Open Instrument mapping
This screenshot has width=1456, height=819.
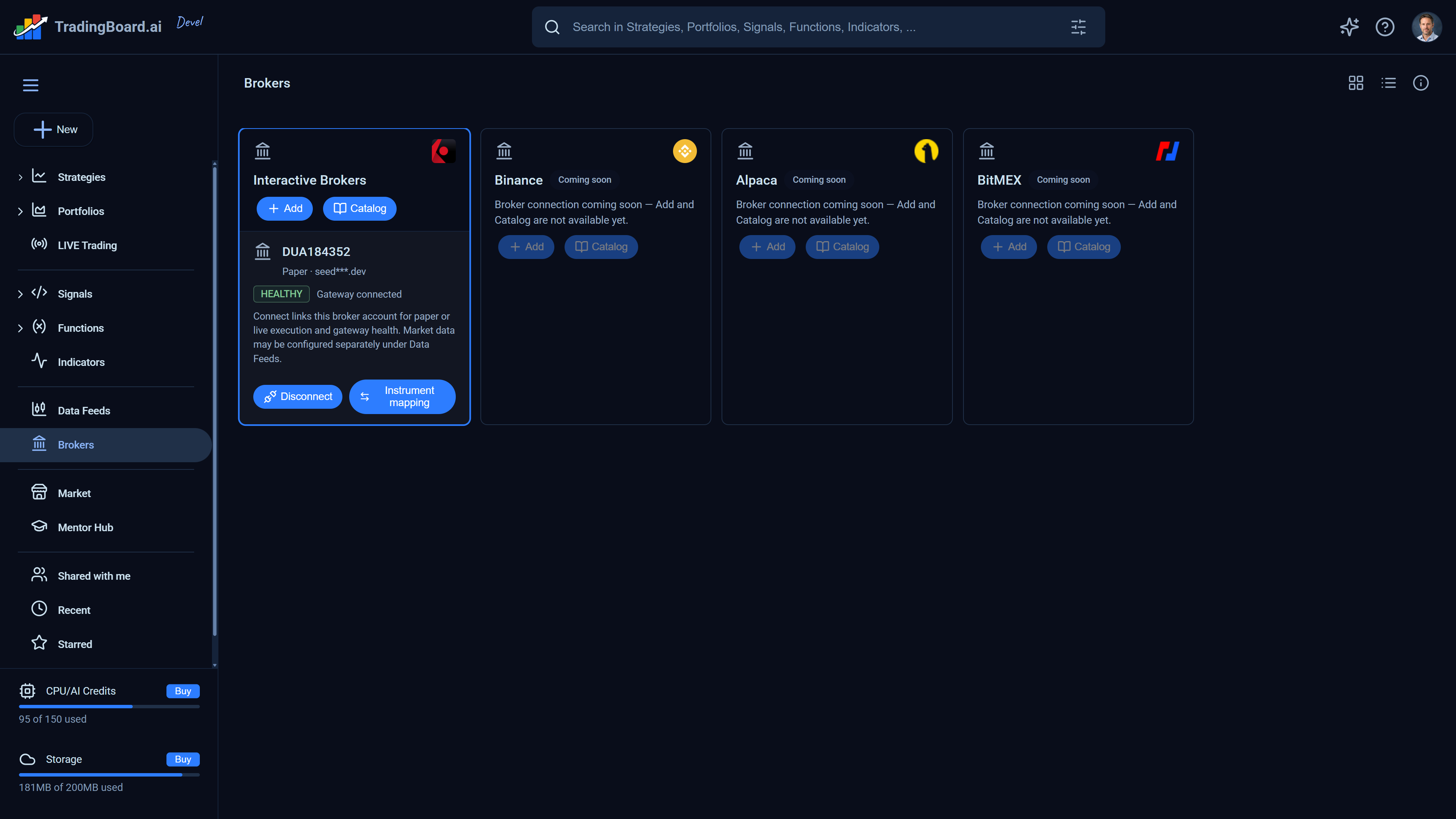(x=402, y=397)
